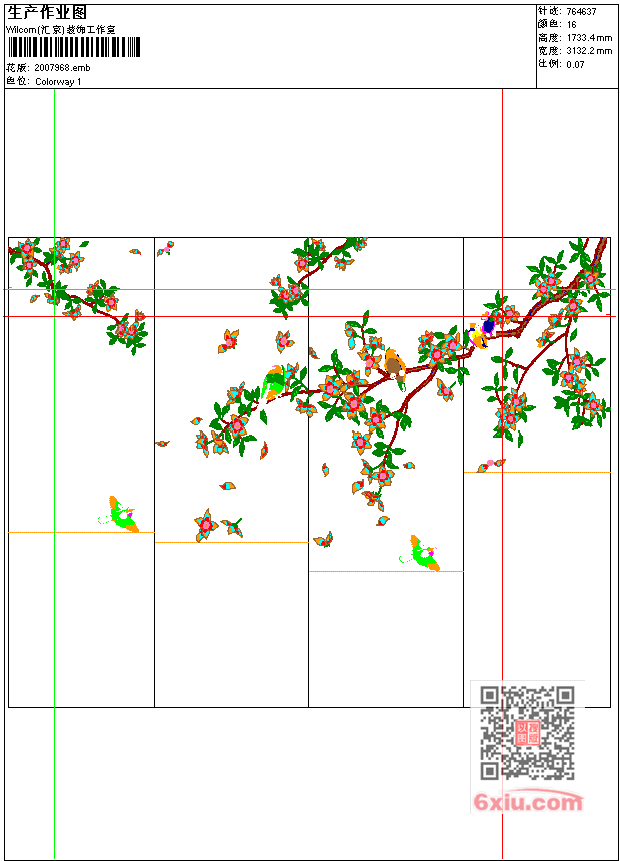Click the width value '3132.2 mm'
620x861 pixels.
pyautogui.click(x=589, y=51)
